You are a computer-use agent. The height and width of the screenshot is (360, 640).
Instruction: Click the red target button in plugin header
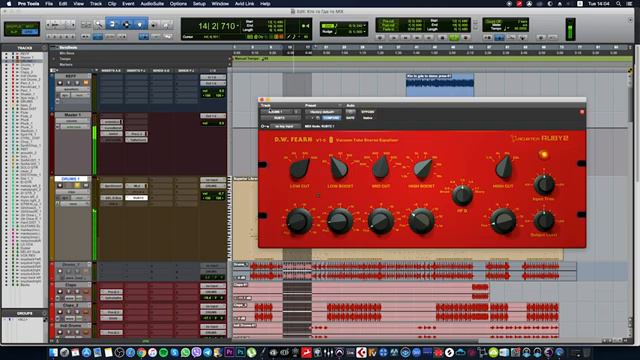[582, 112]
